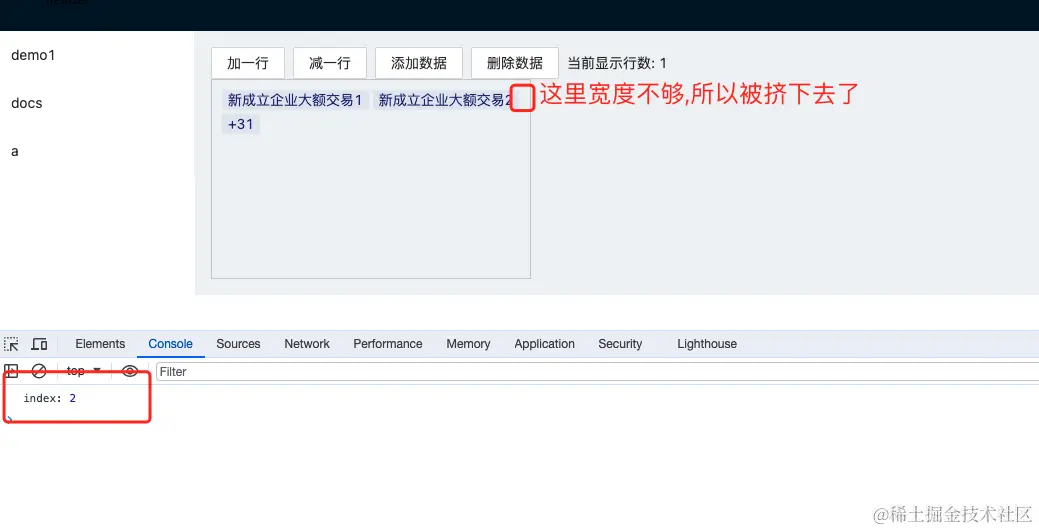
Task: Click the +31 overflow tag
Action: [241, 124]
